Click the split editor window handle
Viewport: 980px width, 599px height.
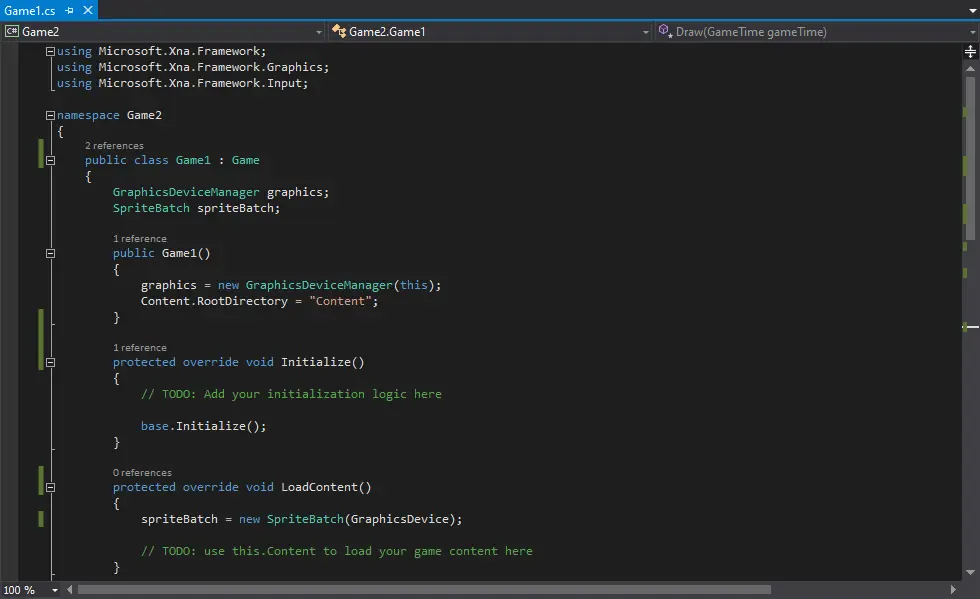pos(970,51)
